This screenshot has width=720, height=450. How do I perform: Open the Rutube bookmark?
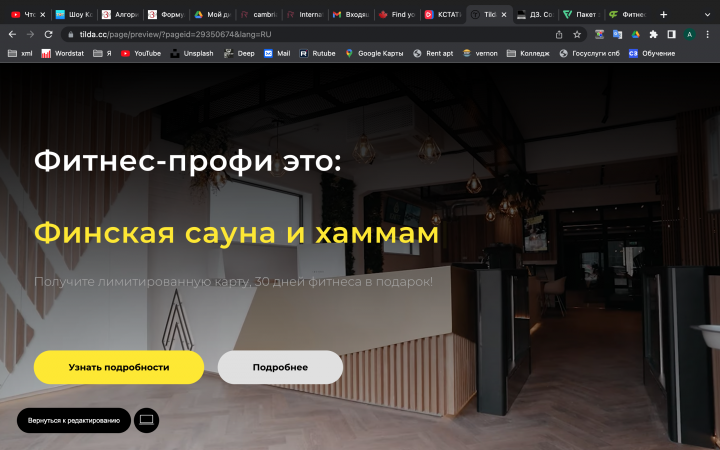317,53
